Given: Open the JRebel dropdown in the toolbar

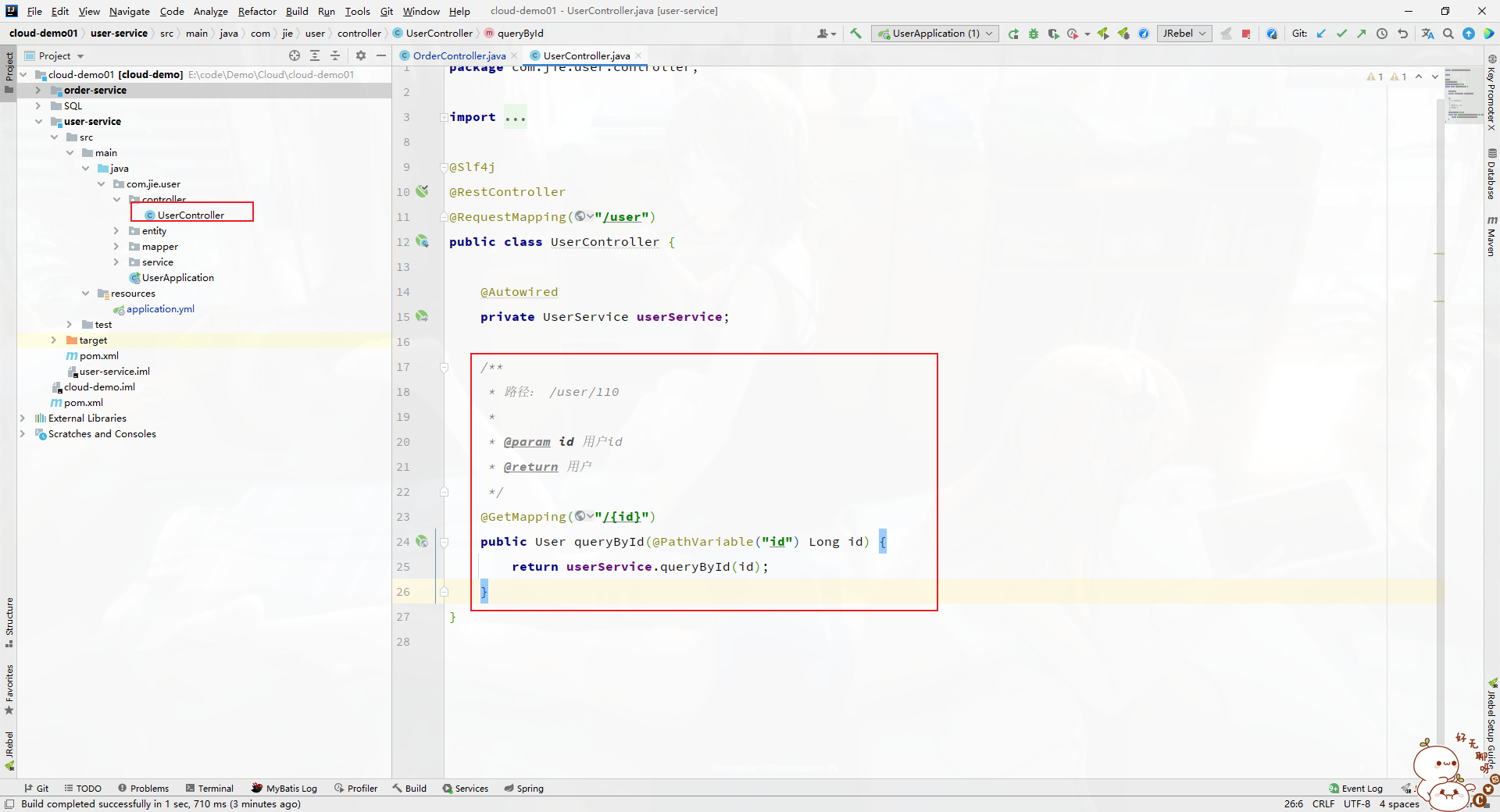Looking at the screenshot, I should (x=1184, y=34).
